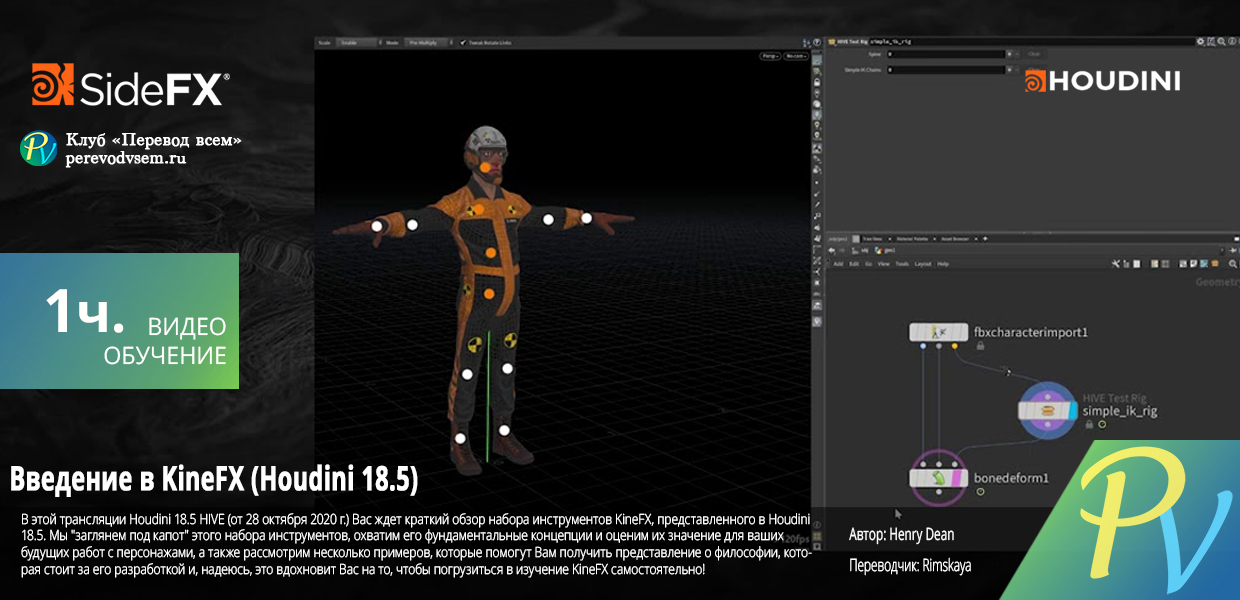Screen dimensions: 1240x600
Task: Toggle the reference plane display icon in viewport toolbar
Action: (x=817, y=60)
